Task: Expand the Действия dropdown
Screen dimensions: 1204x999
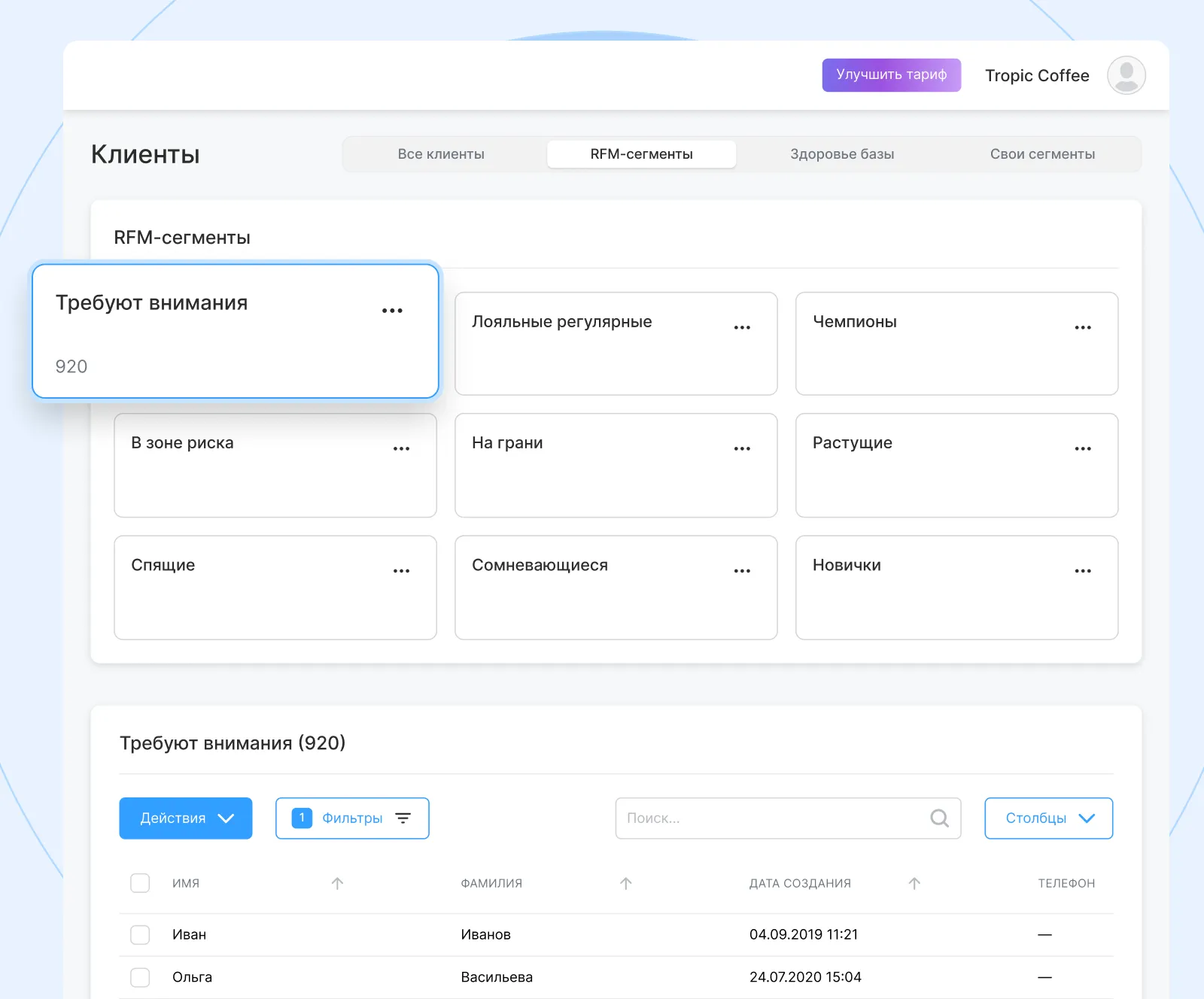Action: click(186, 818)
